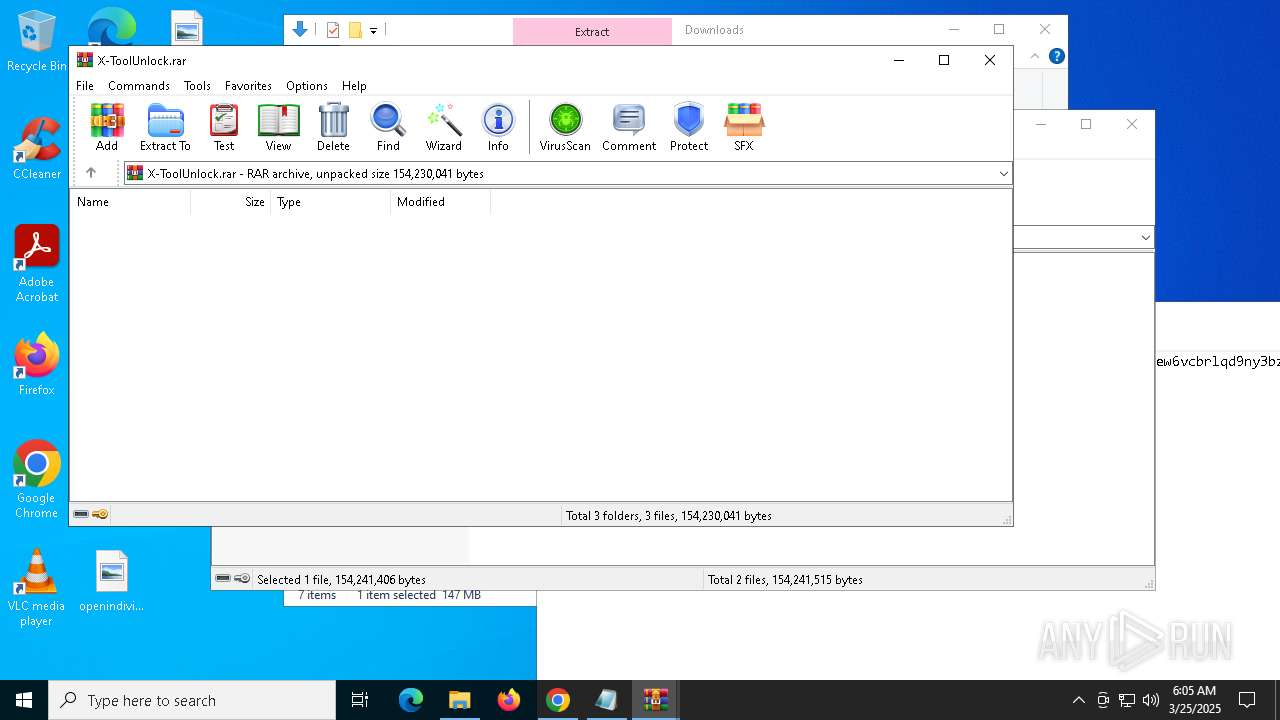Click the Windows Start button
This screenshot has width=1280, height=720.
click(24, 700)
